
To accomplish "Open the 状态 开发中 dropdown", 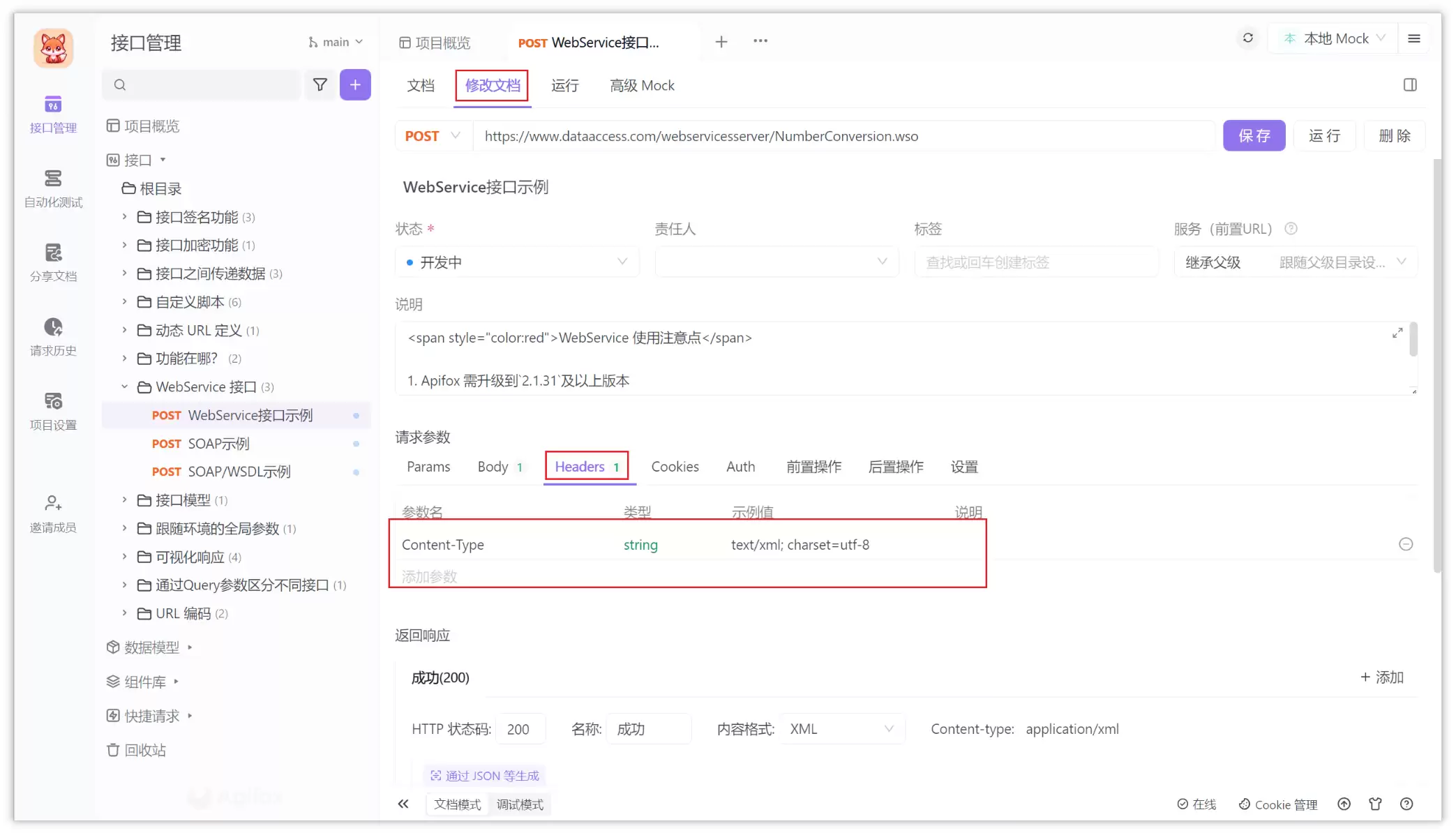I will click(x=517, y=262).
